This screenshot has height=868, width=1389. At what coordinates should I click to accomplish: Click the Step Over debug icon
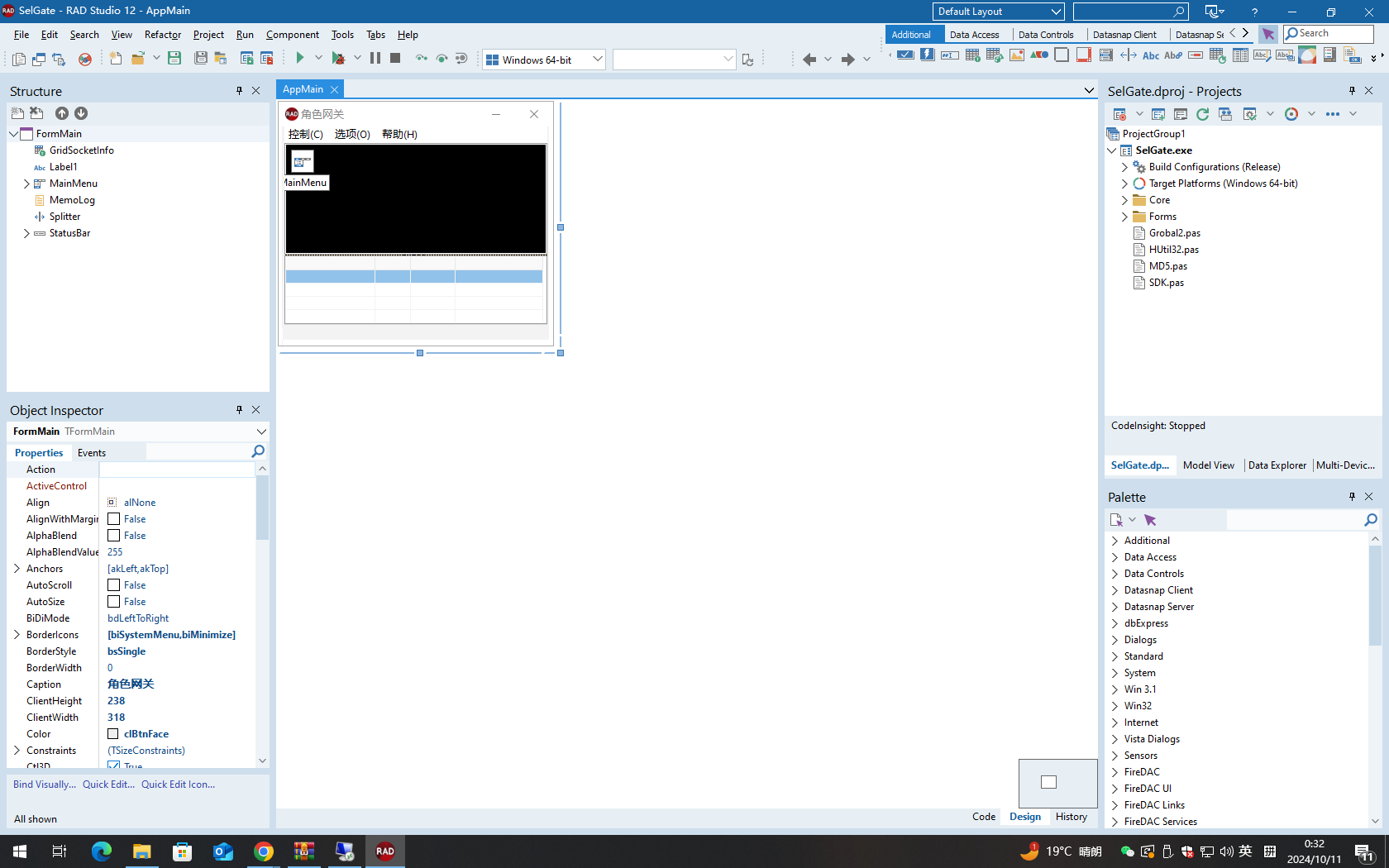[442, 58]
